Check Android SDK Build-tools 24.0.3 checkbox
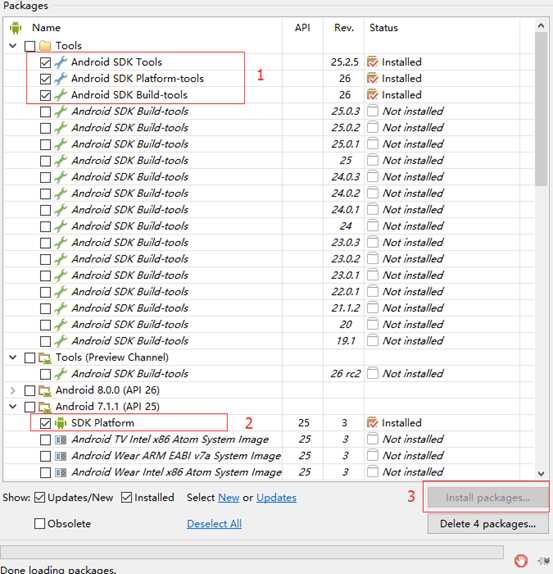The image size is (553, 574). tap(45, 177)
